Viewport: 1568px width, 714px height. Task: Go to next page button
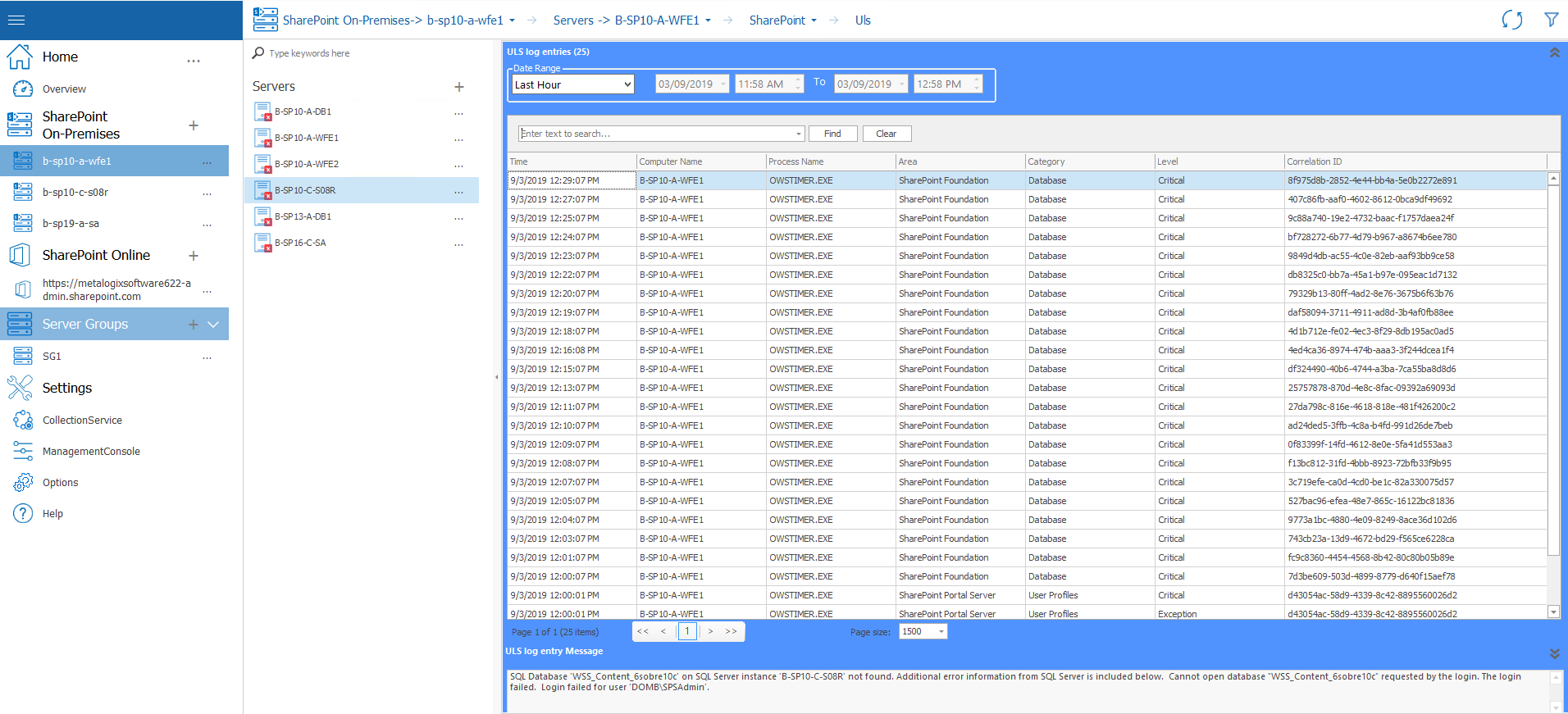click(710, 631)
